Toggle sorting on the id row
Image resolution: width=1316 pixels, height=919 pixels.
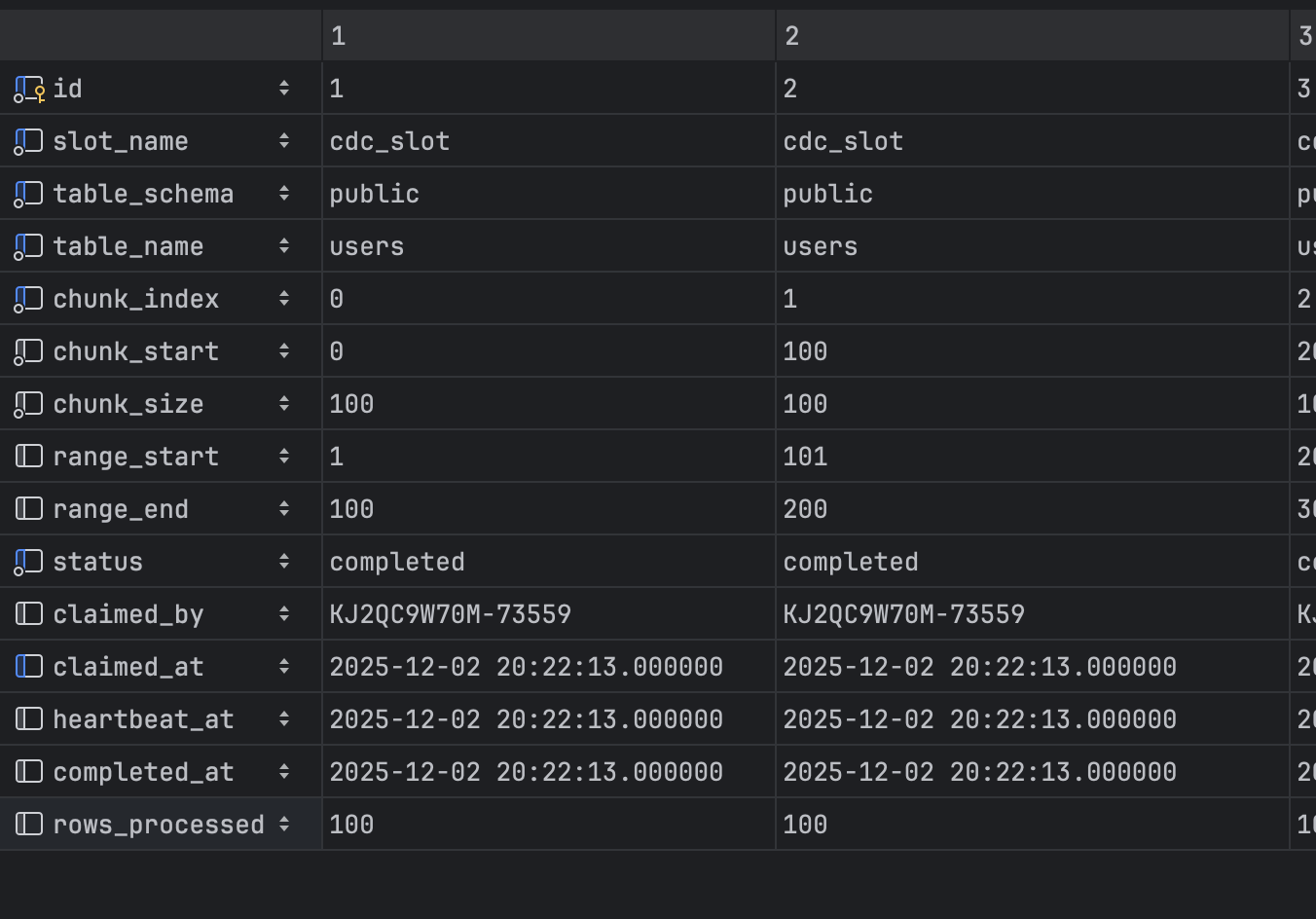point(283,88)
